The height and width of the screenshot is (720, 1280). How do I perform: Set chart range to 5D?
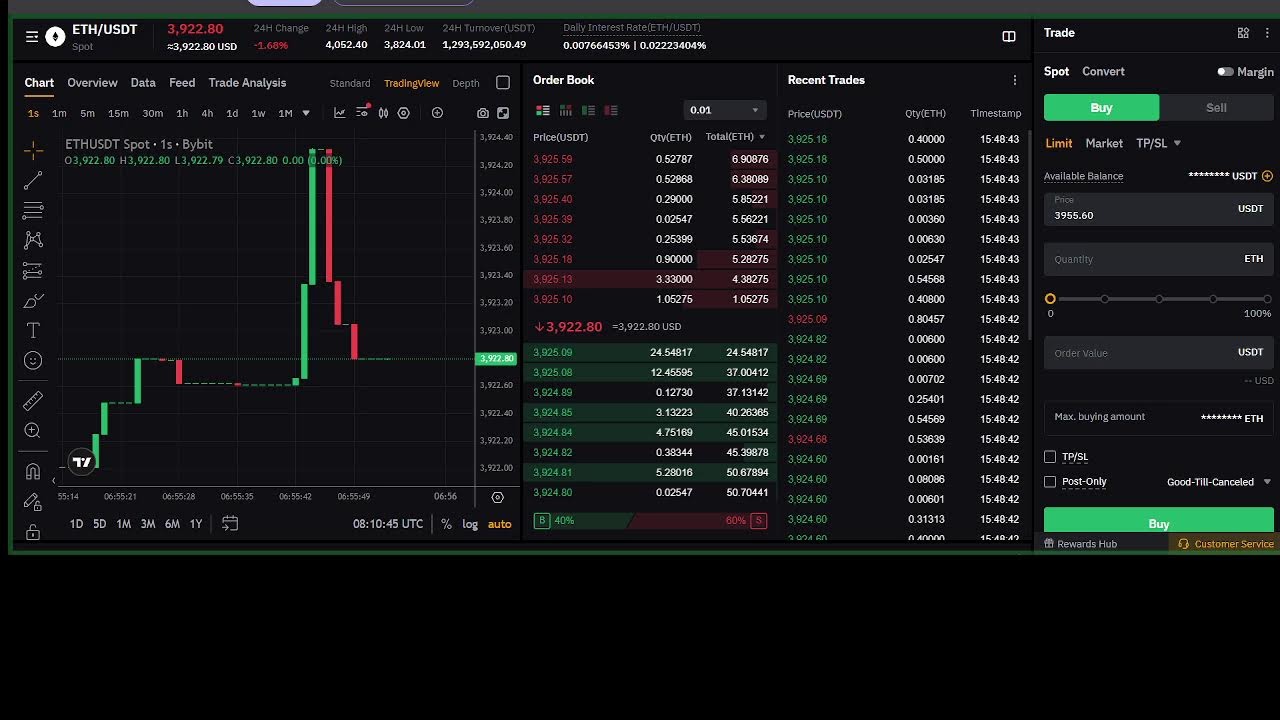click(x=100, y=524)
